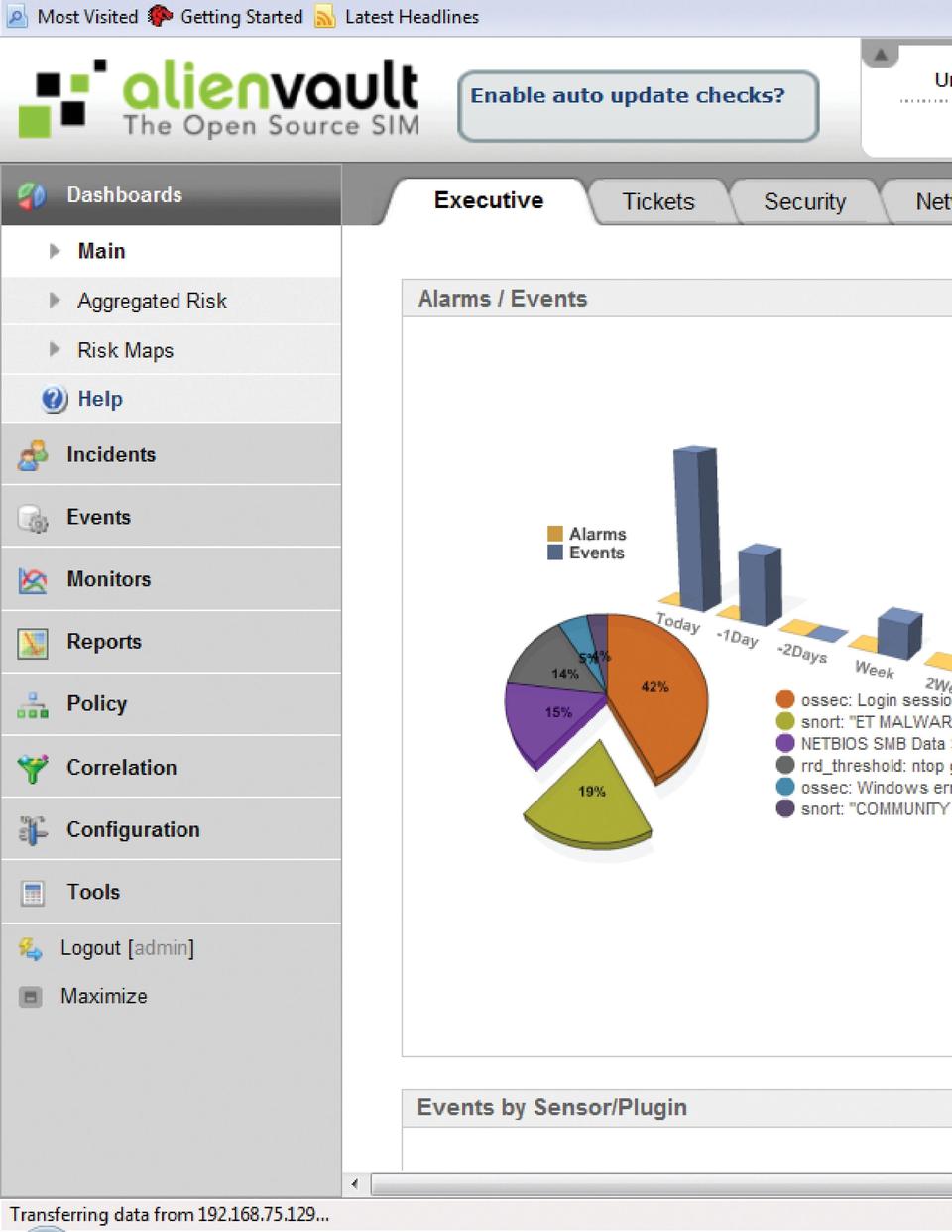Click the Events database gear icon
Screen dimensions: 952x1232
33,518
